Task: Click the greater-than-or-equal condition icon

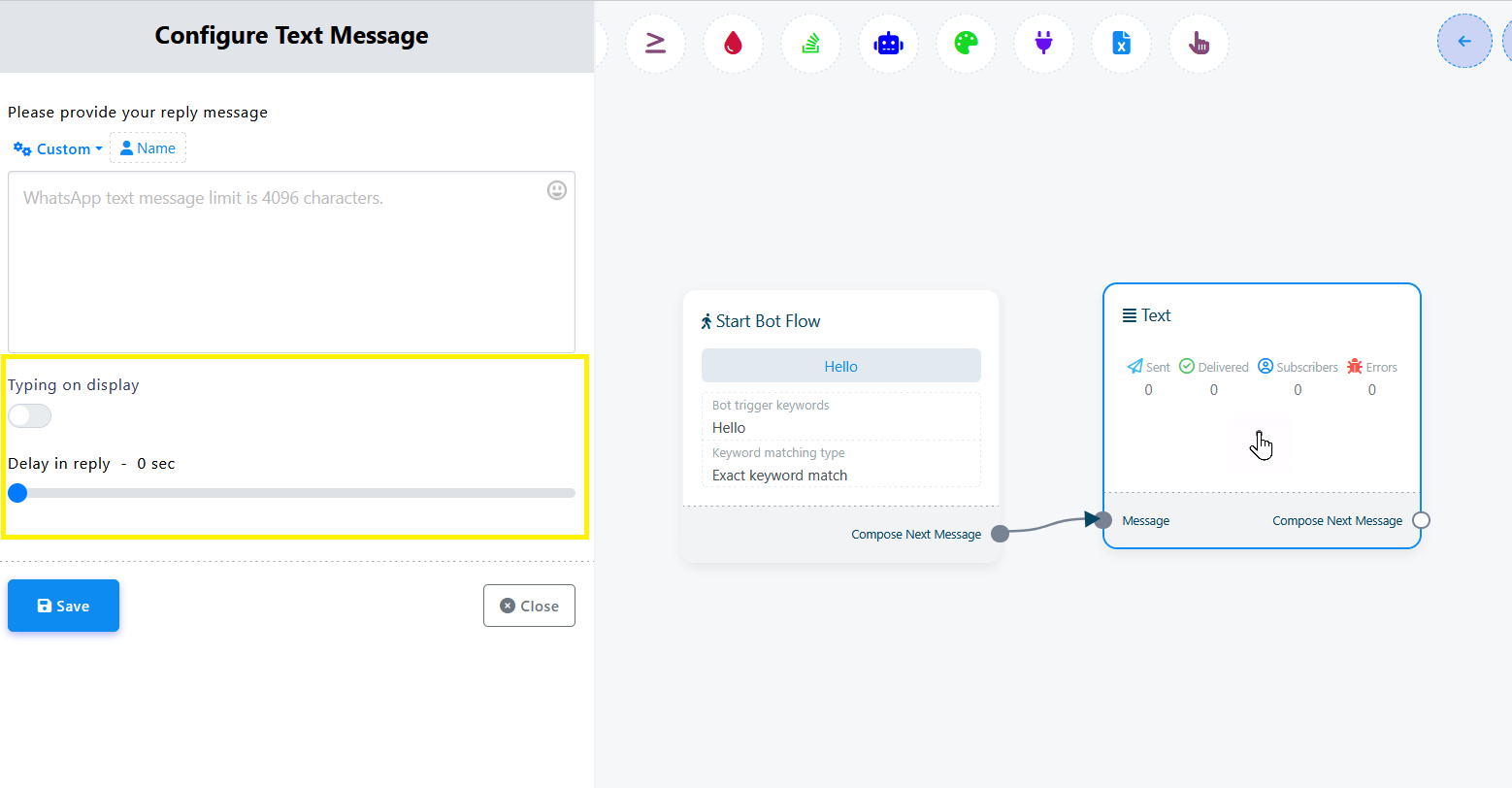Action: tap(655, 44)
